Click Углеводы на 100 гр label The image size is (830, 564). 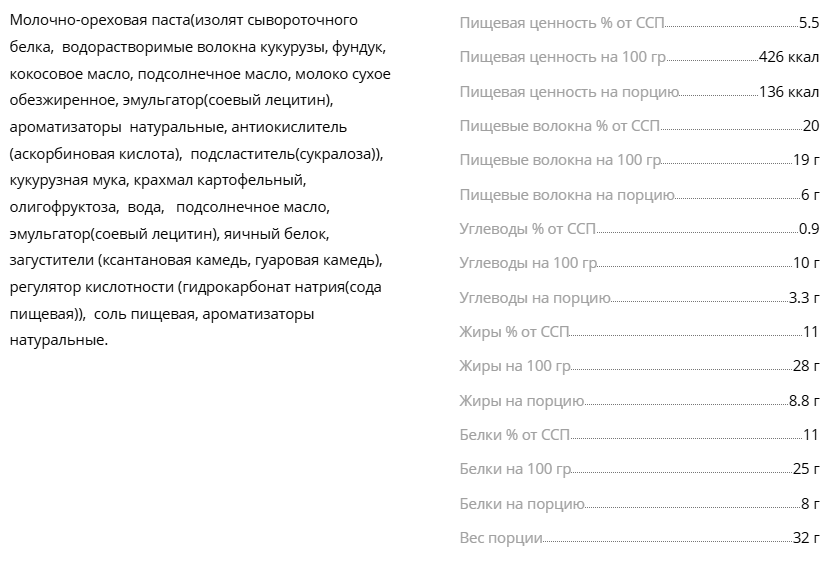(528, 263)
